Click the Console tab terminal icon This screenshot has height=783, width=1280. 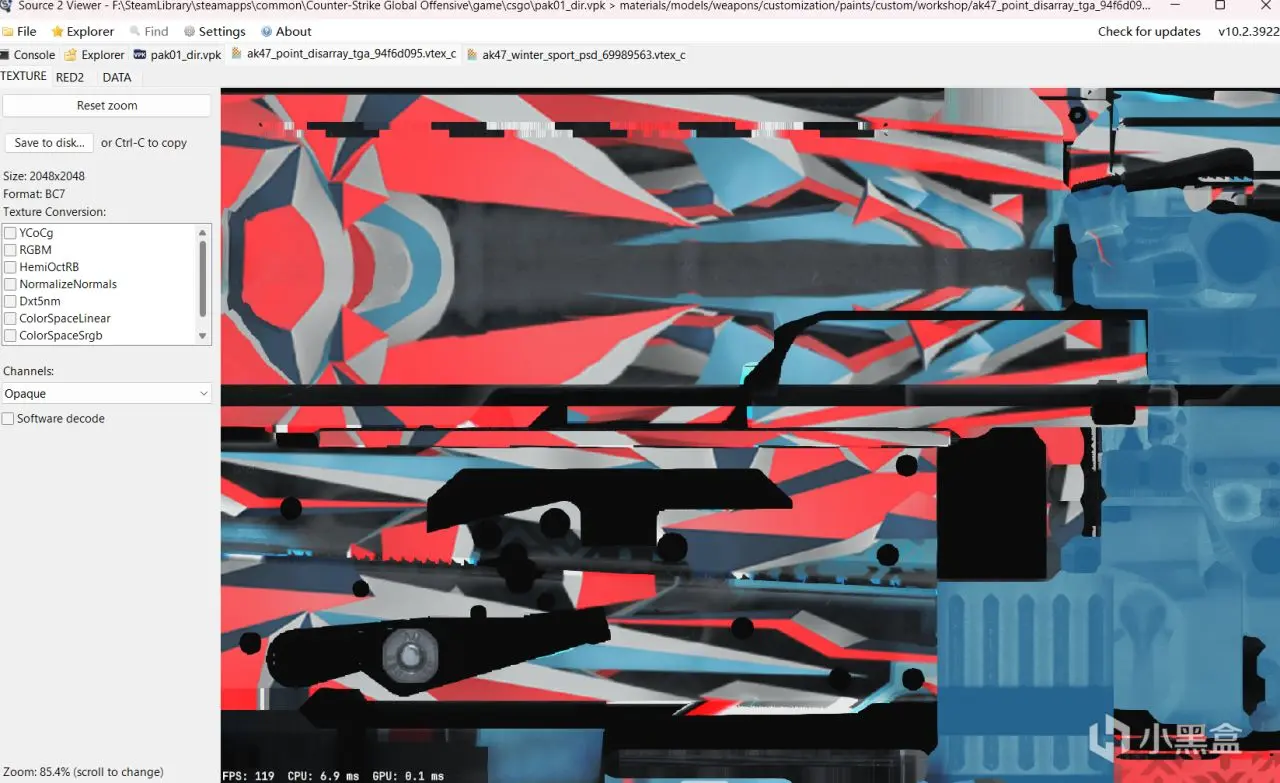point(5,55)
